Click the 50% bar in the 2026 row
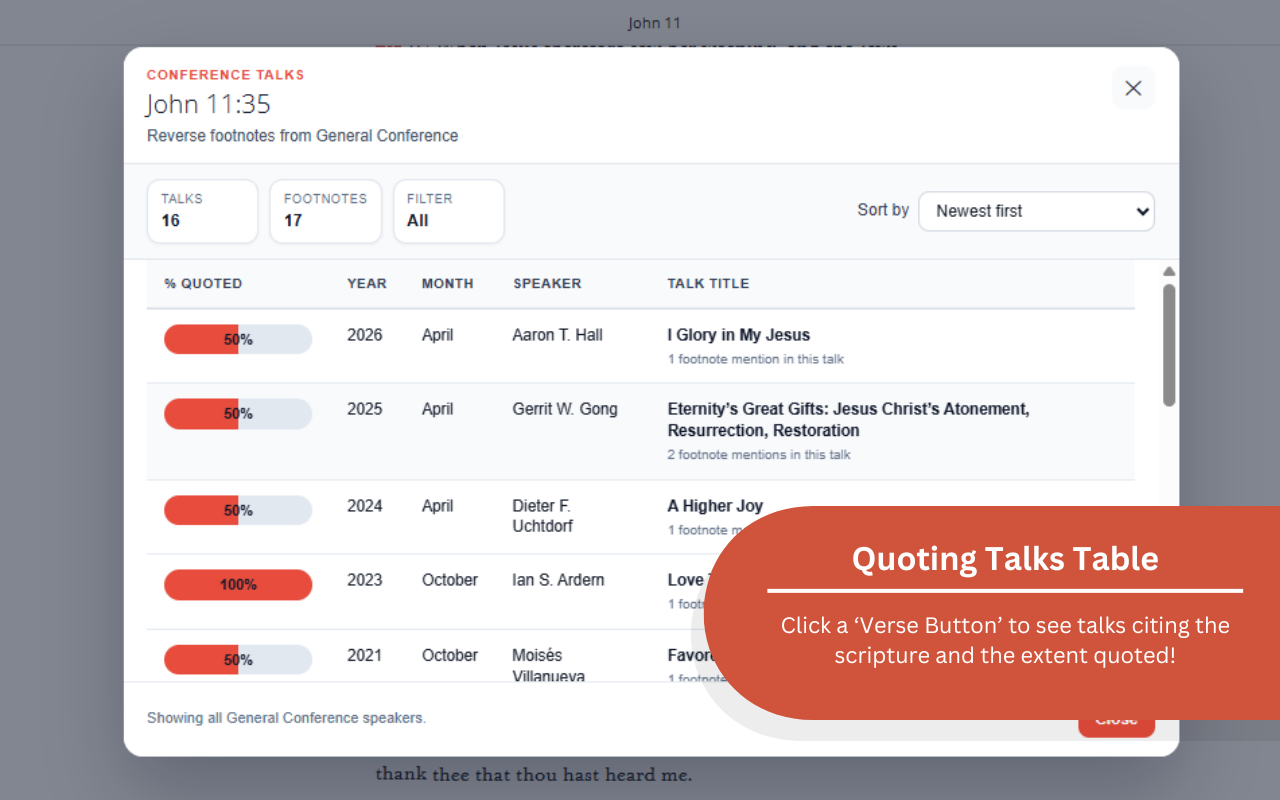Screen dimensions: 1280x800 point(238,339)
